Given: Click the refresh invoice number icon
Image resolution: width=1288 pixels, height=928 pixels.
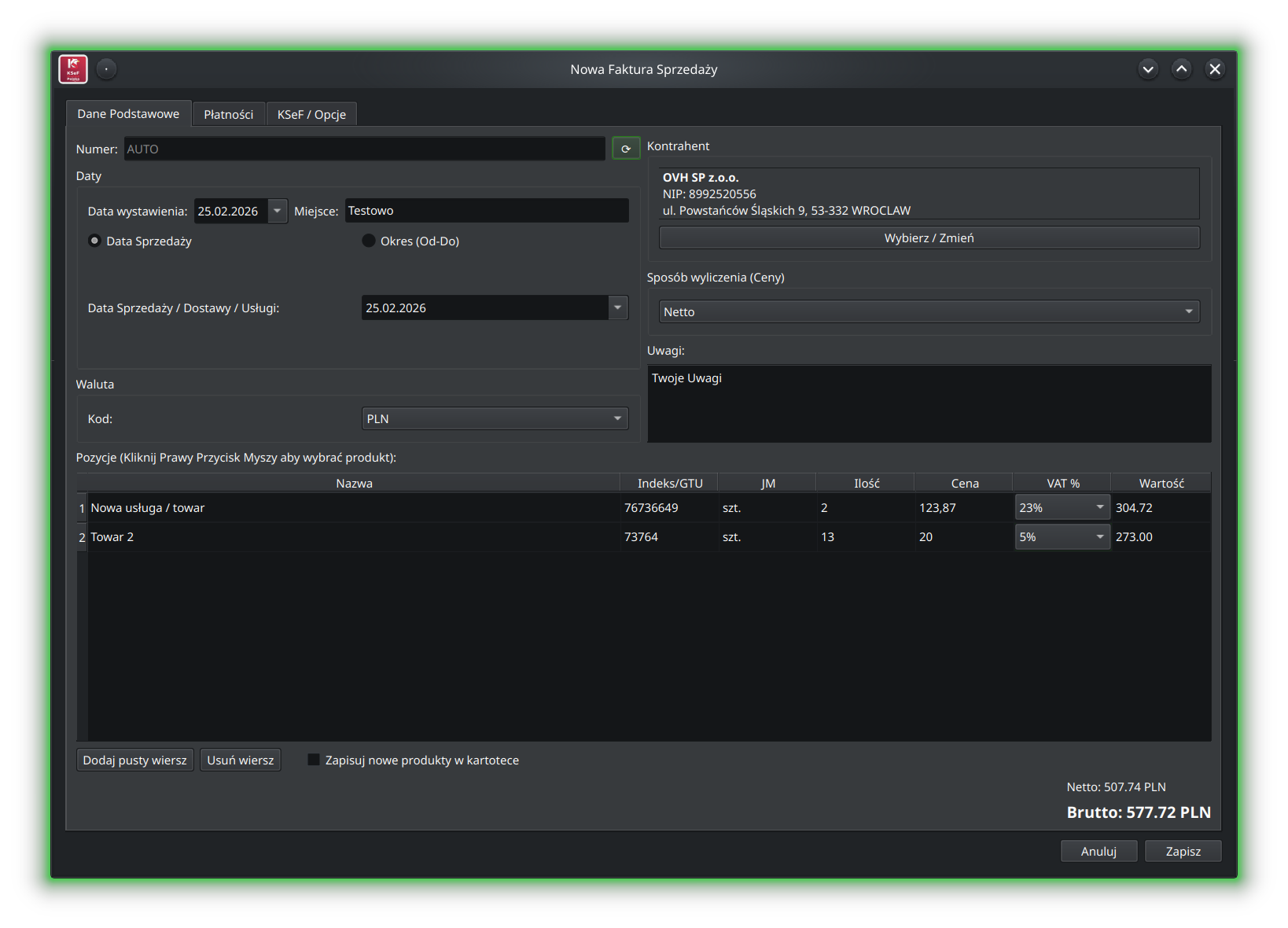Looking at the screenshot, I should point(626,149).
